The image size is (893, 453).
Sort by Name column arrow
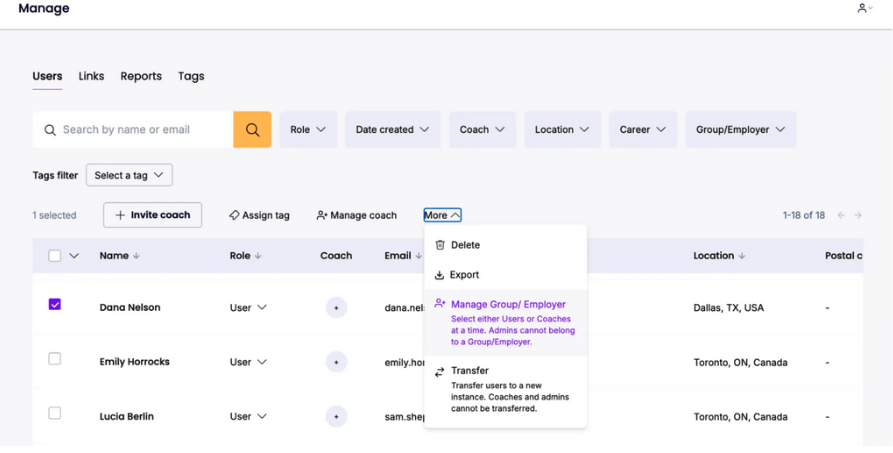[136, 256]
